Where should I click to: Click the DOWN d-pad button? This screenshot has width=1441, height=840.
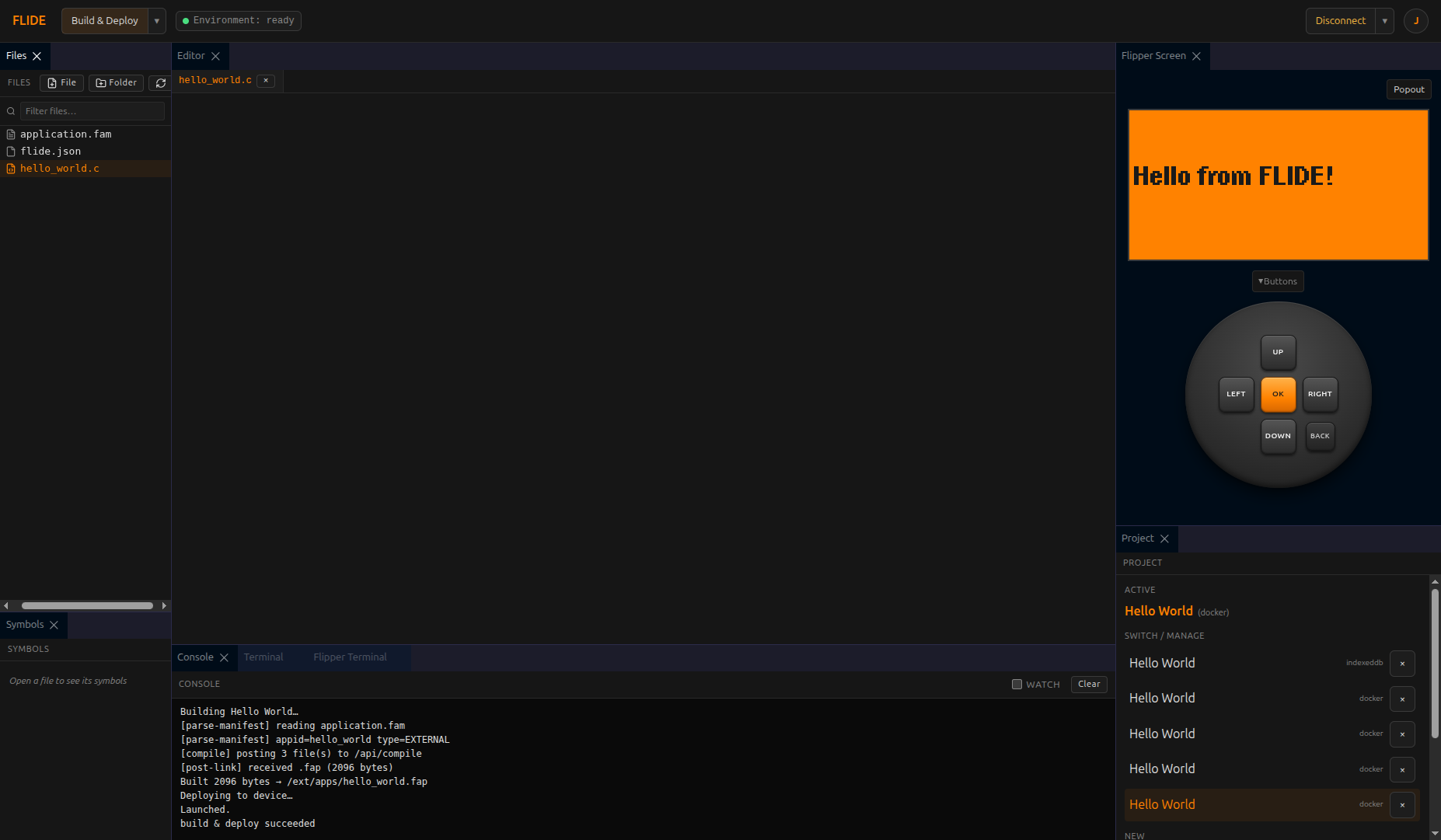(1278, 436)
